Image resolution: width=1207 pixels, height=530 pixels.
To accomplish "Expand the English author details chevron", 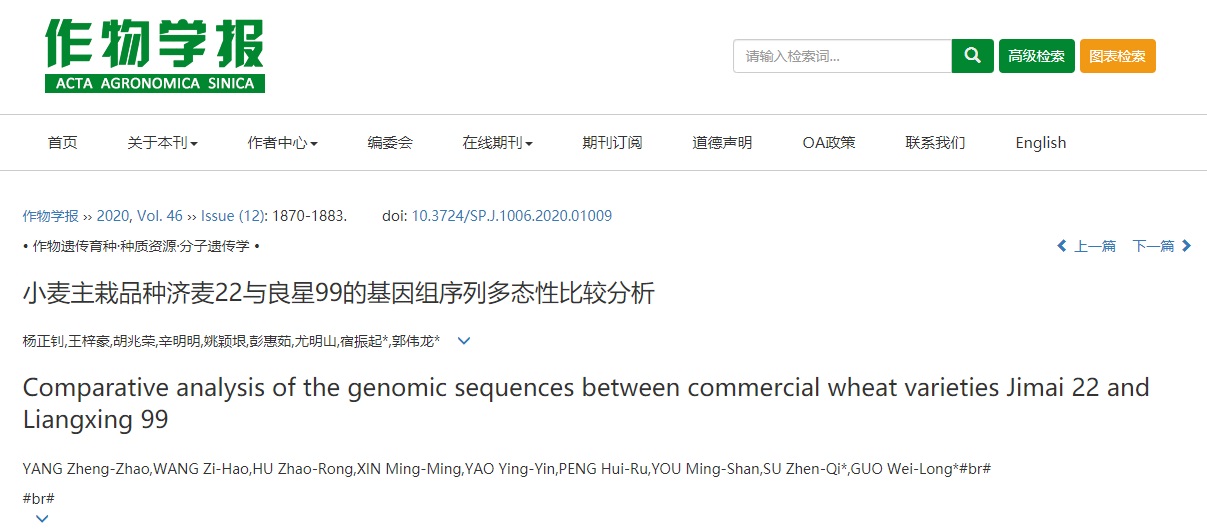I will tap(42, 518).
